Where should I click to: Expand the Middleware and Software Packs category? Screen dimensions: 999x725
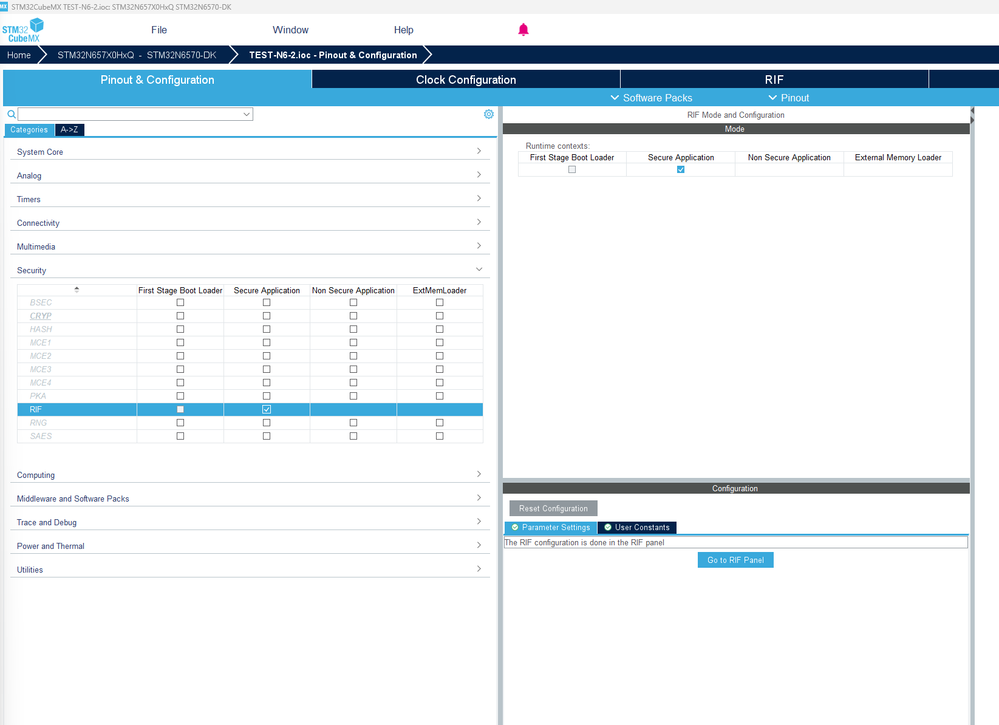click(250, 498)
